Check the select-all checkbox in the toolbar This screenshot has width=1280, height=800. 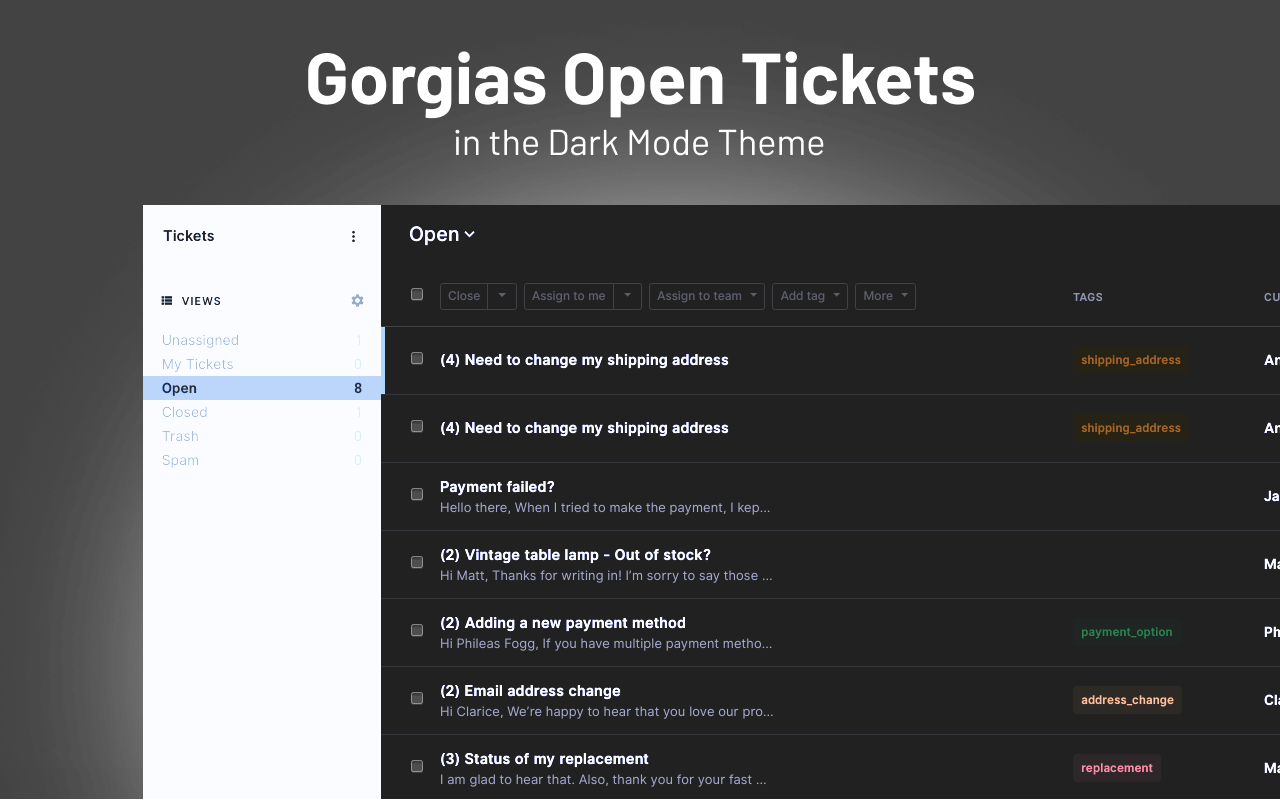[x=417, y=294]
